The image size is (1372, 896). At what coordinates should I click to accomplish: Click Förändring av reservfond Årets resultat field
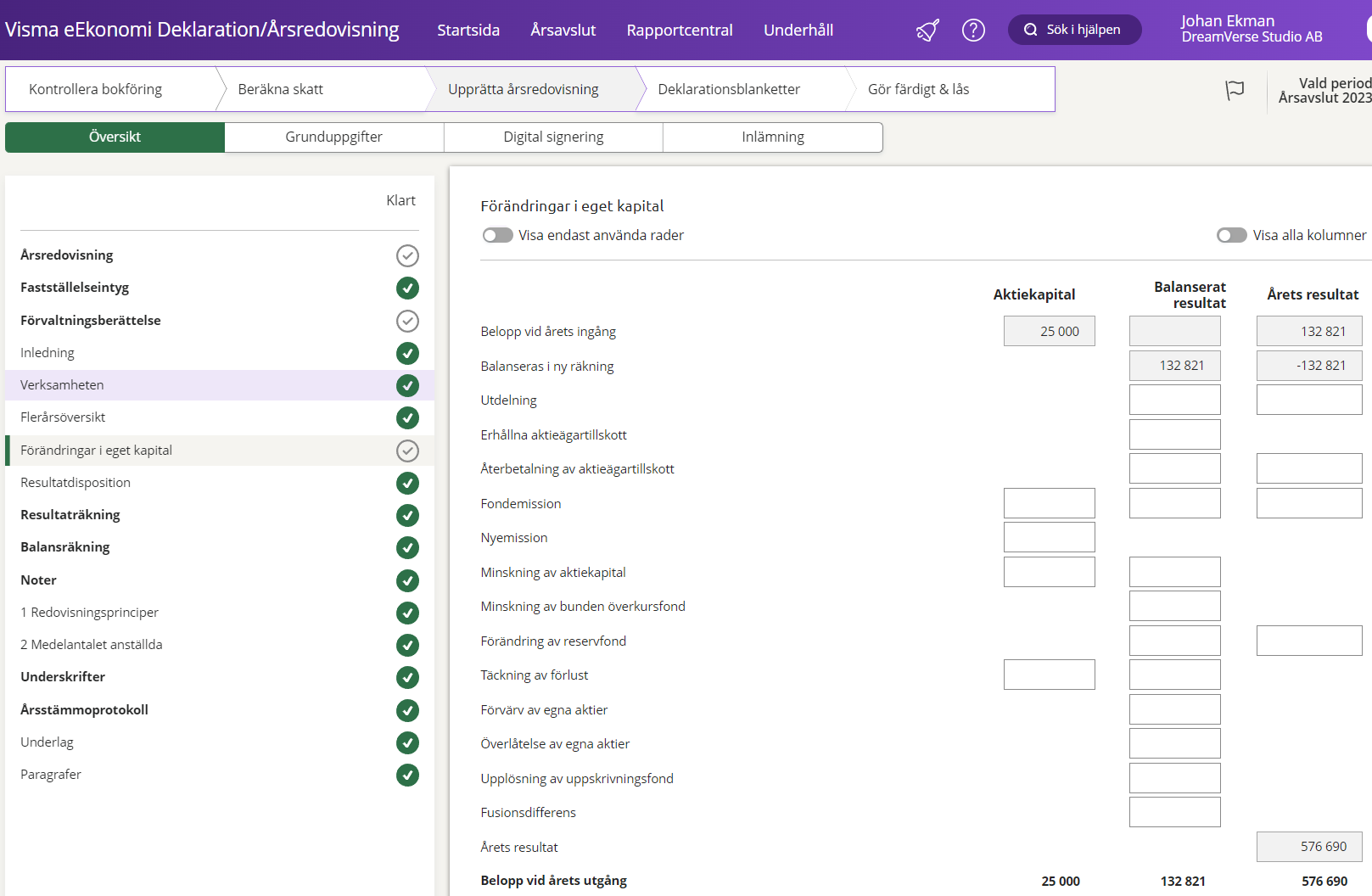(x=1309, y=641)
